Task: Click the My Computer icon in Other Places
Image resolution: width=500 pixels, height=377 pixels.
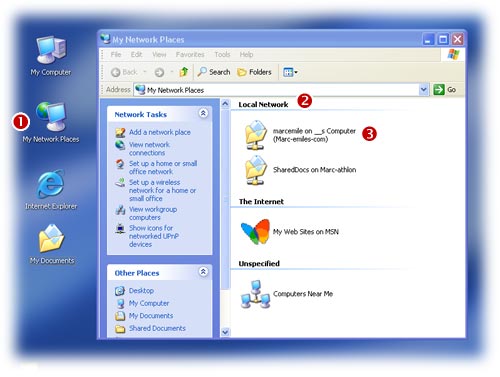Action: coord(120,303)
